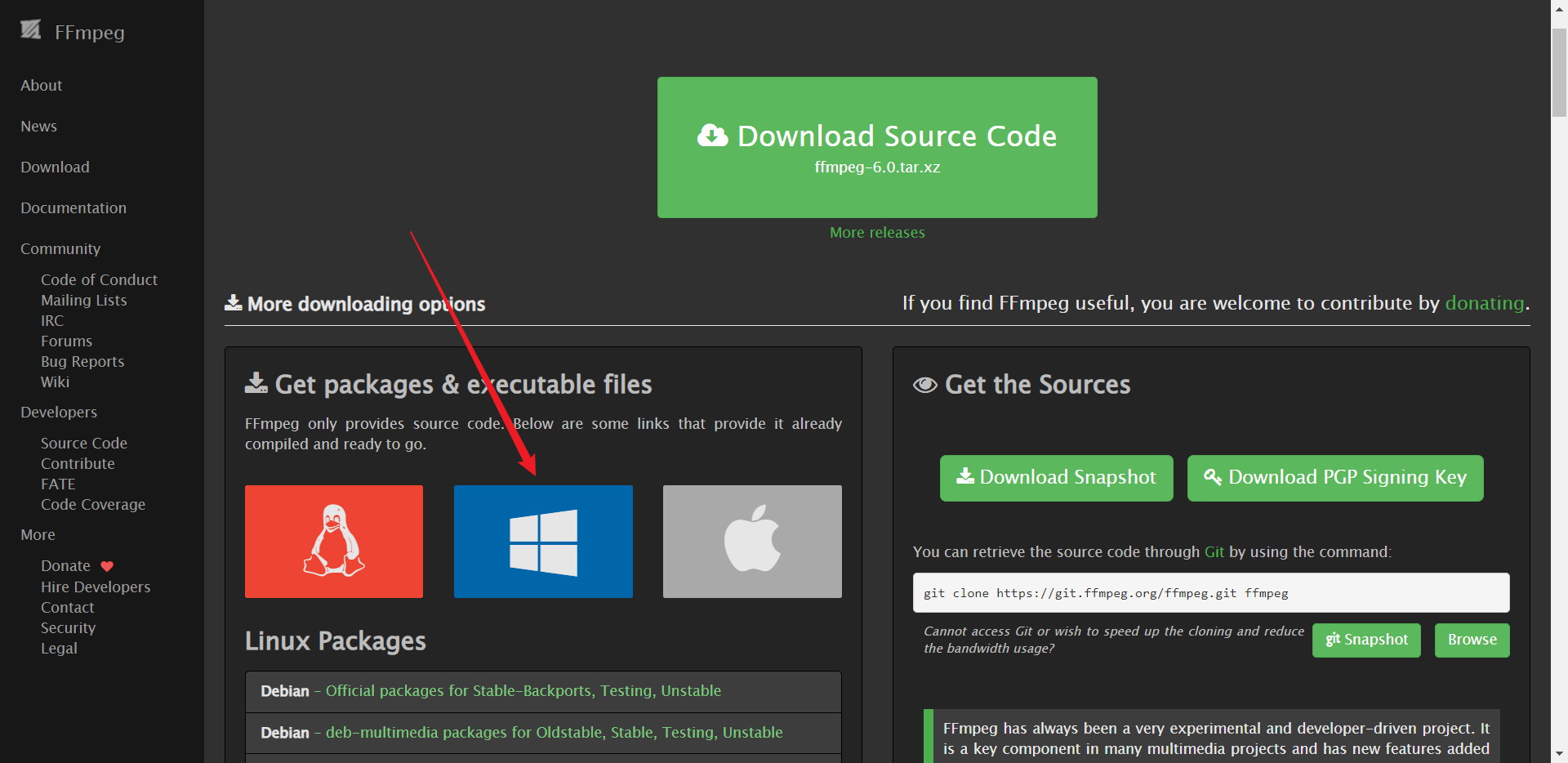The image size is (1568, 763).
Task: Open the Contact link
Action: [x=67, y=608]
